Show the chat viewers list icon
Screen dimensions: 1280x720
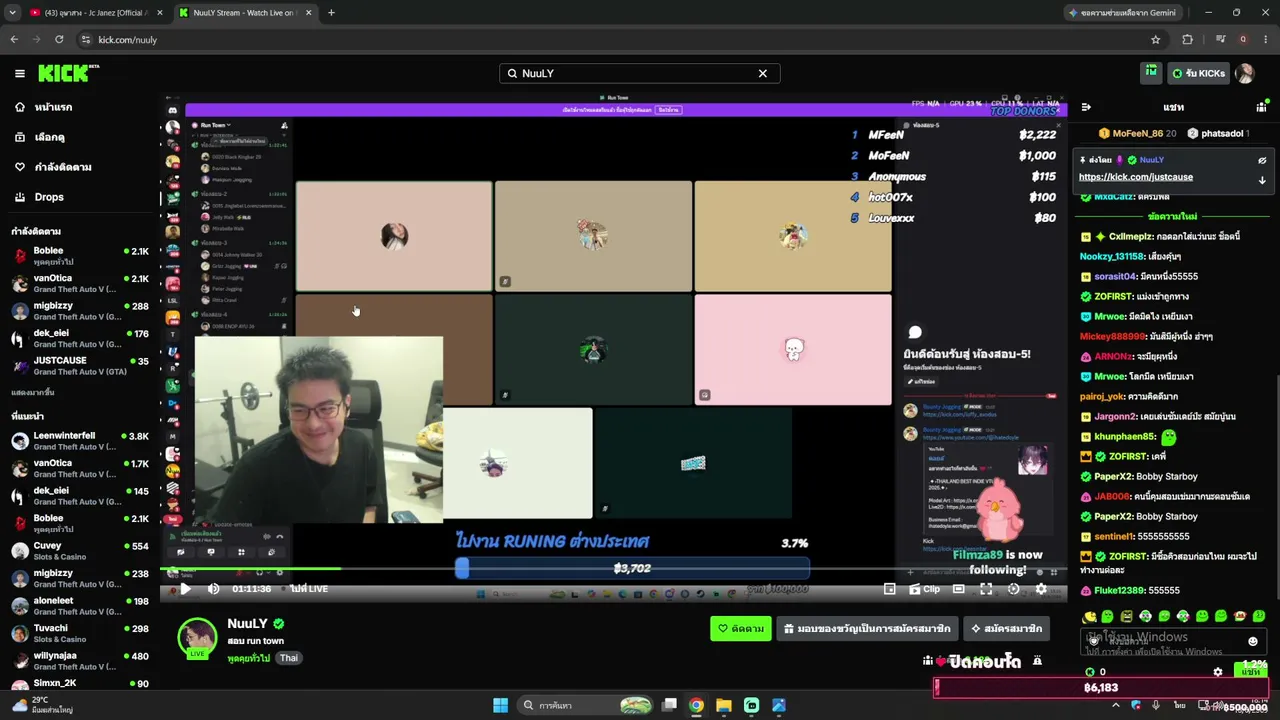click(1261, 107)
